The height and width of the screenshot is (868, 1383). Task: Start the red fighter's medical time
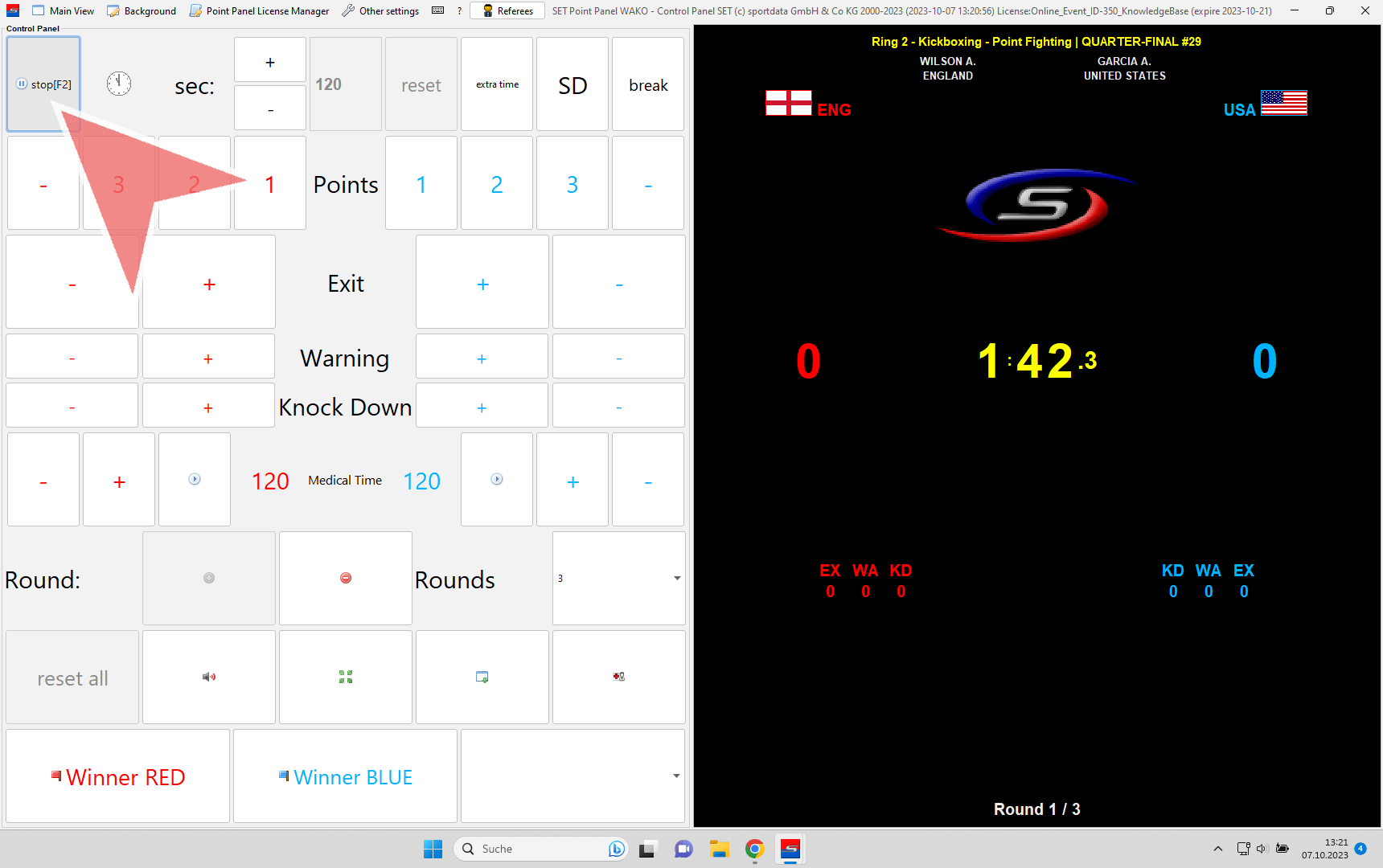tap(195, 480)
